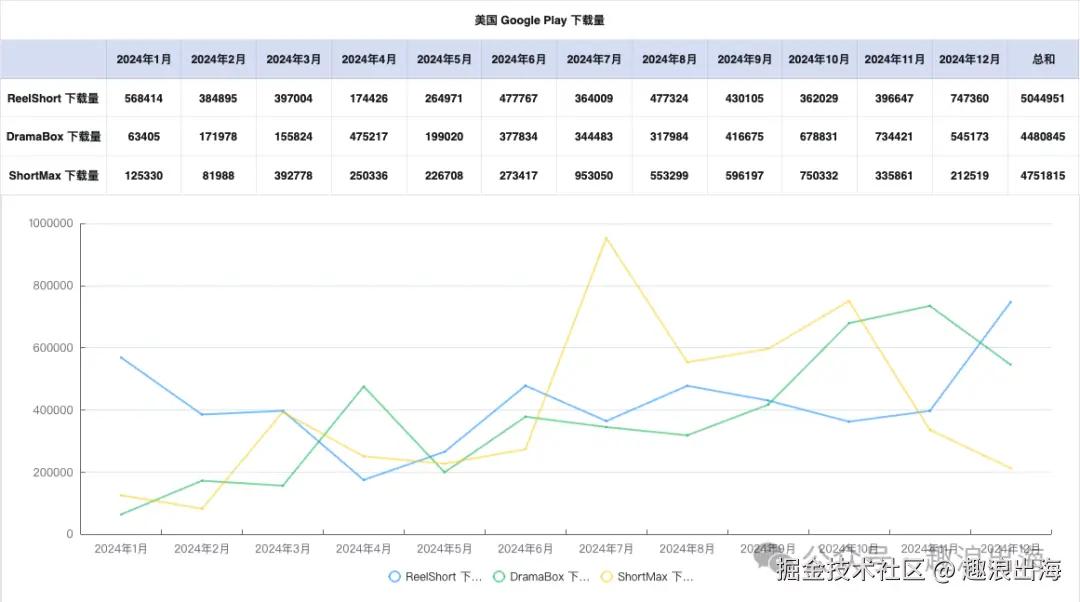Click cell value 264971
Viewport: 1080px width, 602px height.
tap(444, 98)
